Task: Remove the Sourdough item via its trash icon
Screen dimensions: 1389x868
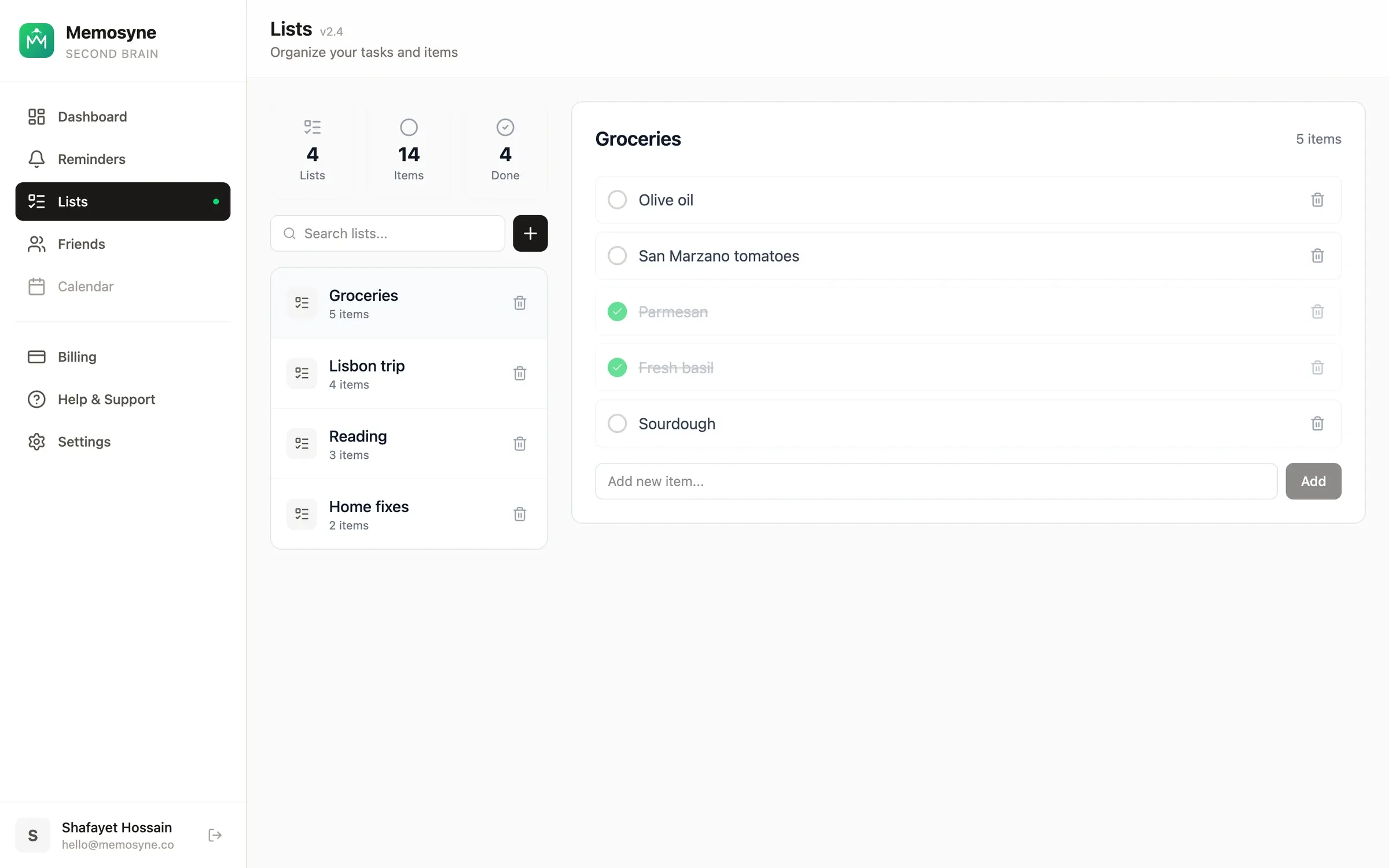Action: coord(1317,424)
